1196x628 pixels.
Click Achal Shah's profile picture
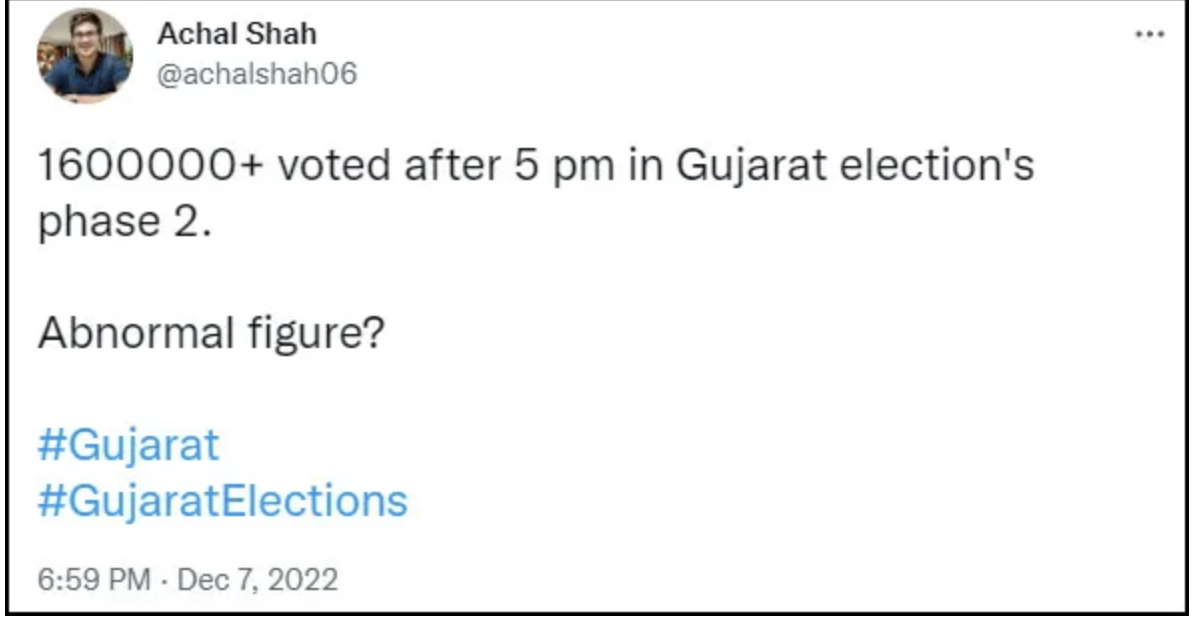[x=84, y=57]
